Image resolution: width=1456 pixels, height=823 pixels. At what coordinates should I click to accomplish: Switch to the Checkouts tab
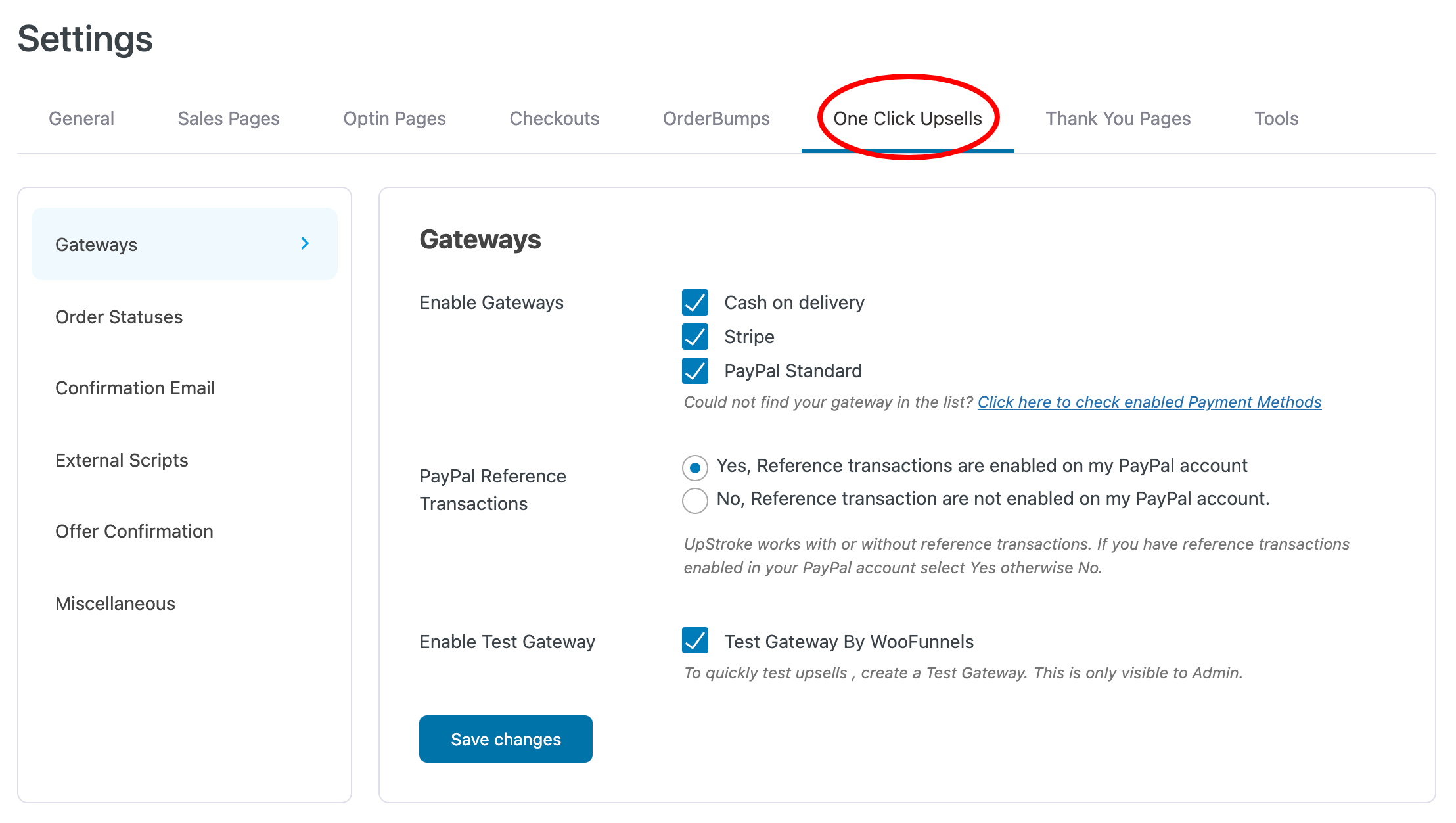554,118
